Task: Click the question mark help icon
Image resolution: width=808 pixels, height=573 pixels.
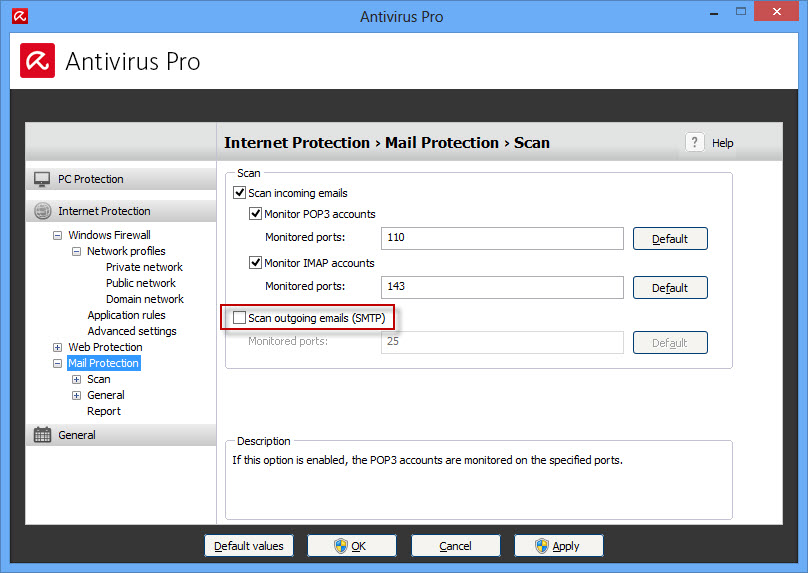Action: tap(694, 142)
